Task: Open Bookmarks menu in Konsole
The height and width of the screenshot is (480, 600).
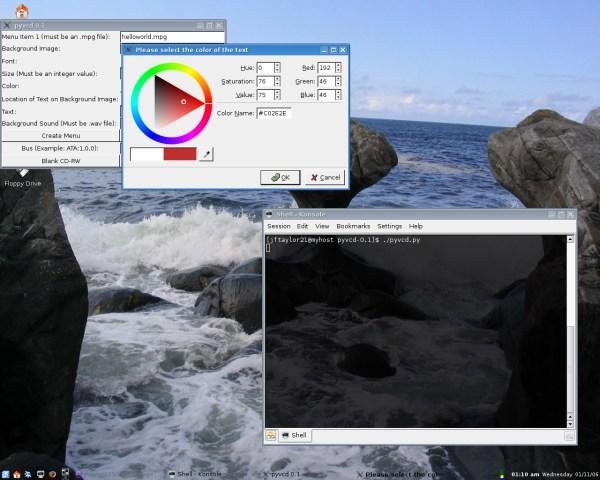Action: coord(353,226)
